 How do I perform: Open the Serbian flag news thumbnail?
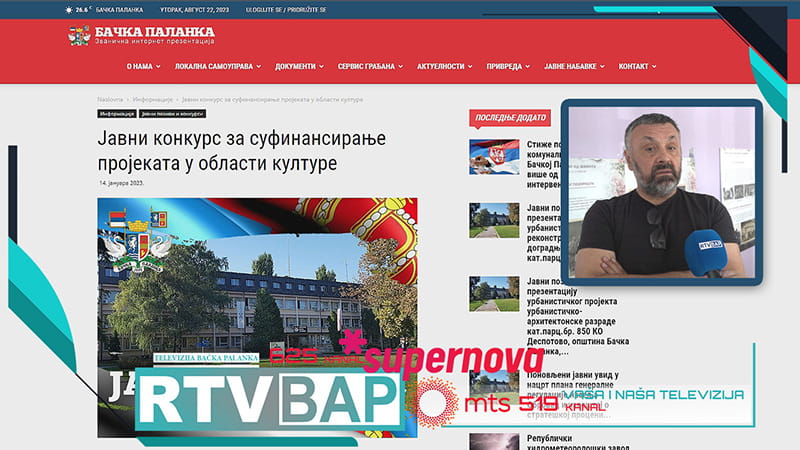[x=494, y=156]
